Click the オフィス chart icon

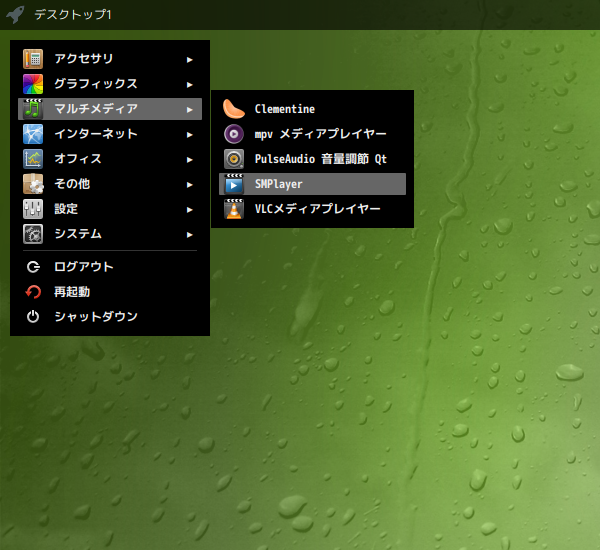click(33, 159)
